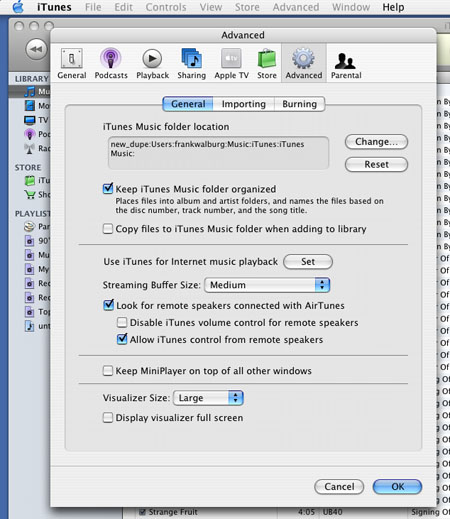
Task: Click the OK button
Action: click(397, 487)
